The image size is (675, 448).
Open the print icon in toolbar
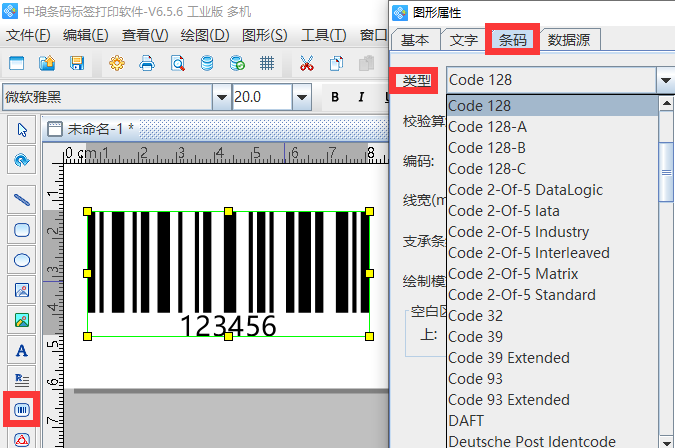147,64
